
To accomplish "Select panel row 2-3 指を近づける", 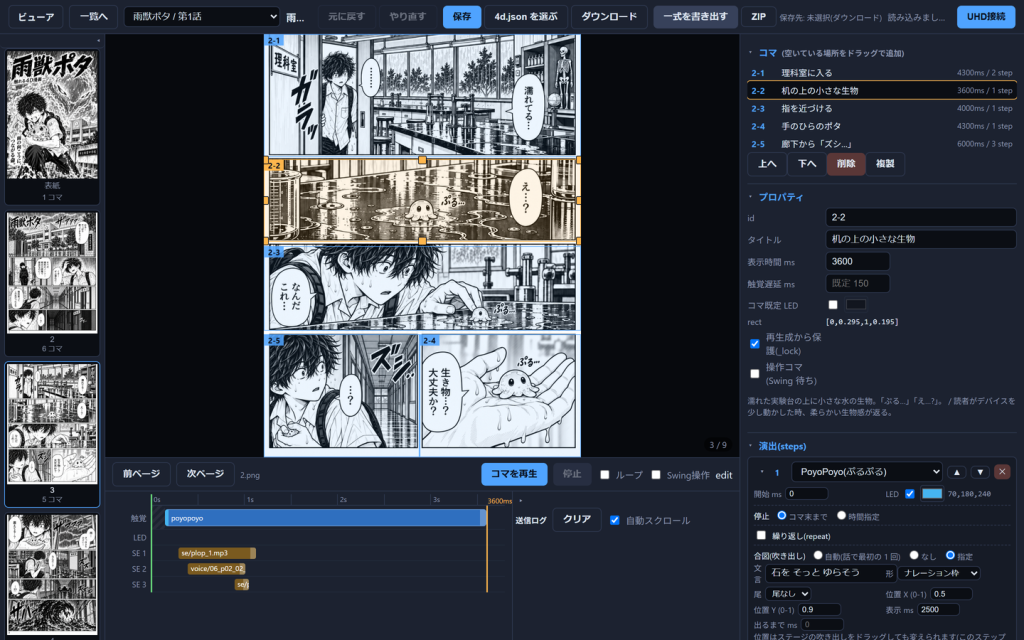I will tap(881, 108).
